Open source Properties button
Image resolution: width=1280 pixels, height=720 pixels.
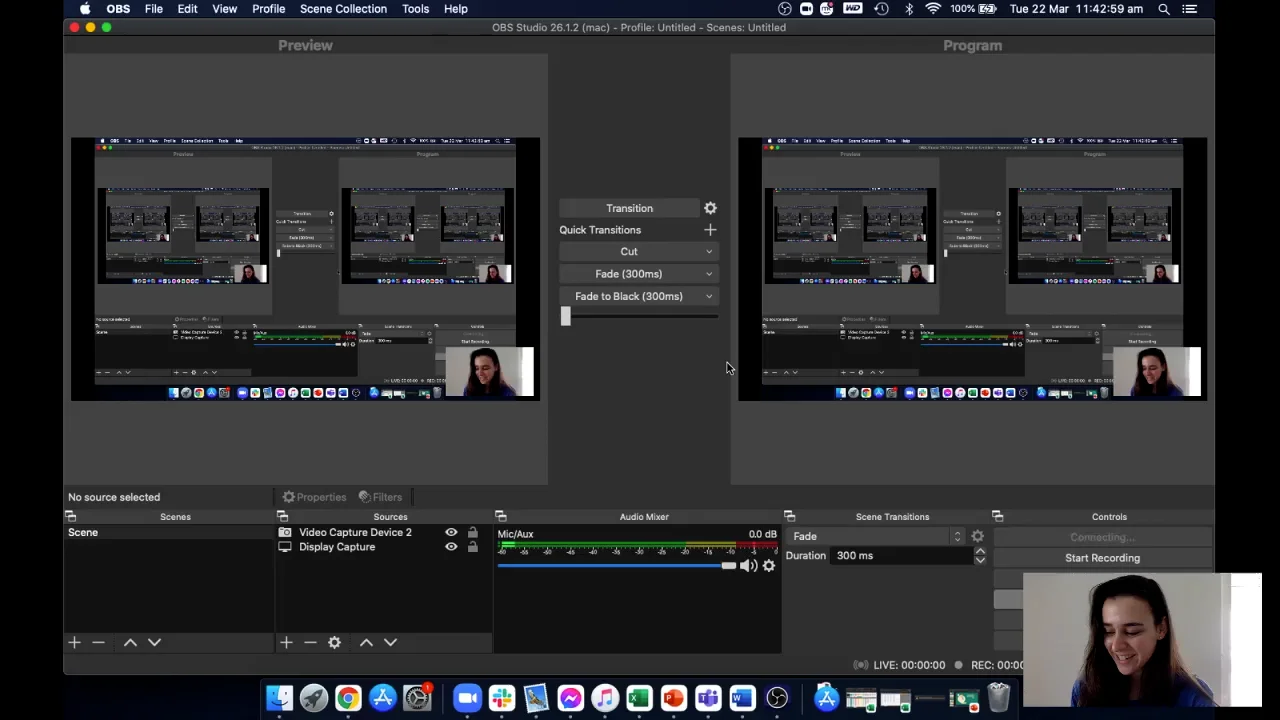(314, 497)
